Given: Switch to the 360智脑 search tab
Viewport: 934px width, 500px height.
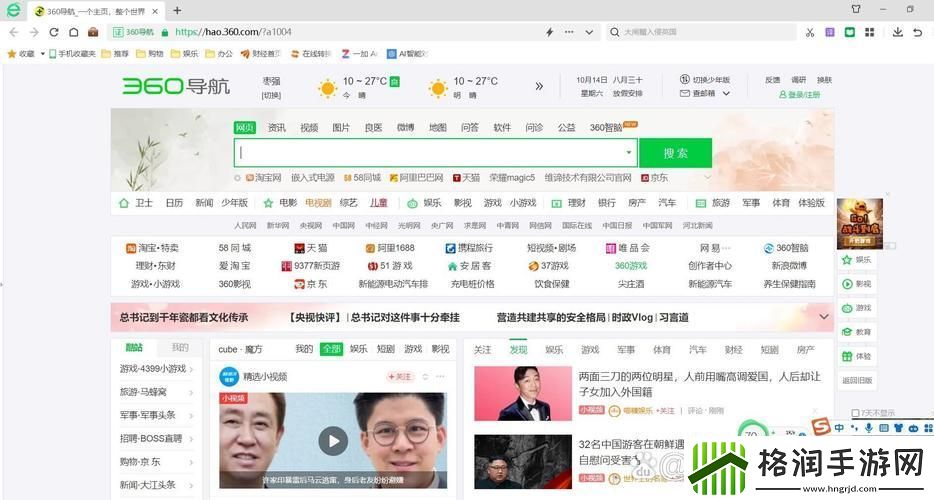Looking at the screenshot, I should click(606, 128).
